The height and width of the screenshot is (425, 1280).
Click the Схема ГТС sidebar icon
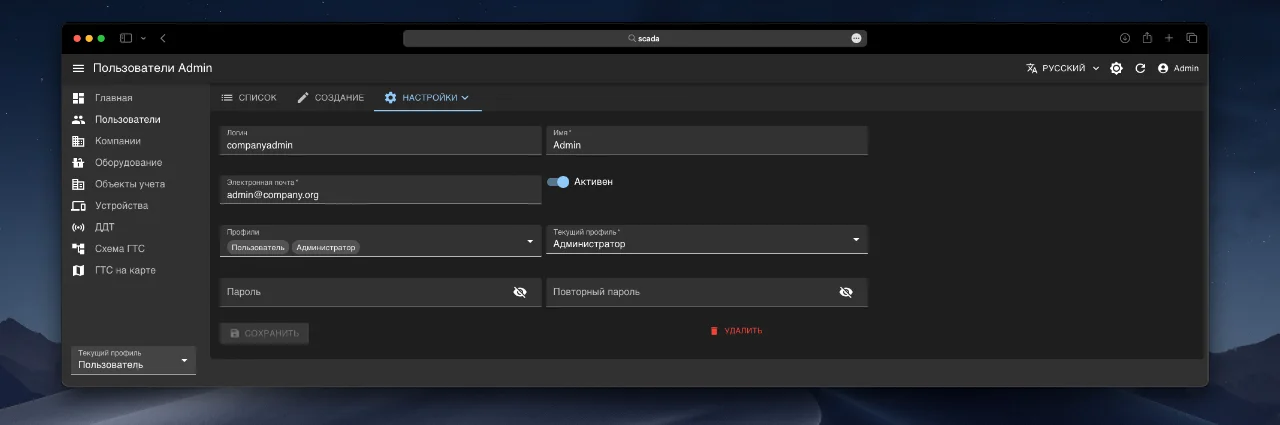[x=78, y=248]
